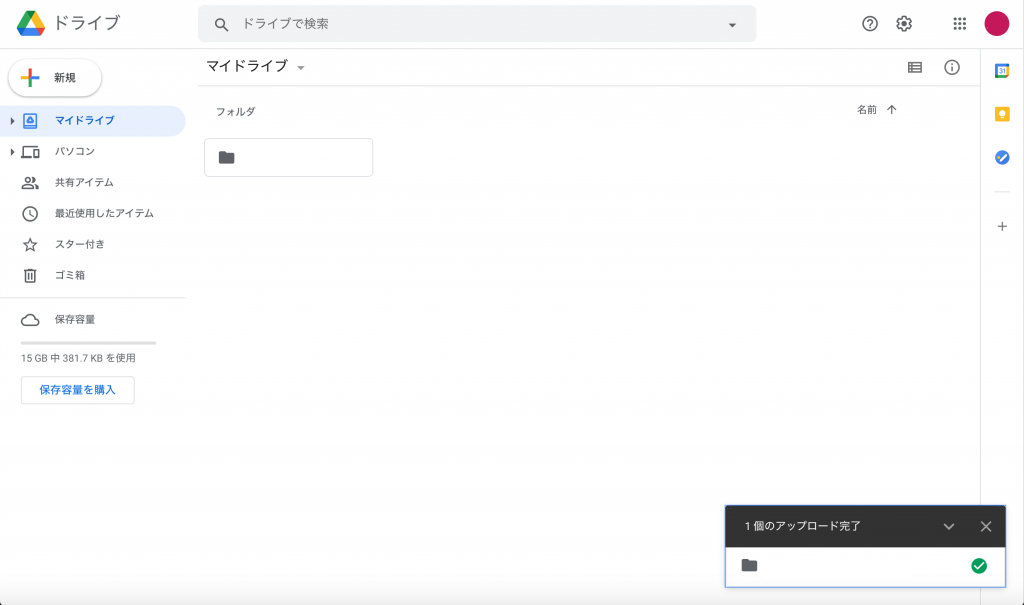The image size is (1024, 605).
Task: Open ゴミ箱 in the sidebar
Action: (70, 275)
